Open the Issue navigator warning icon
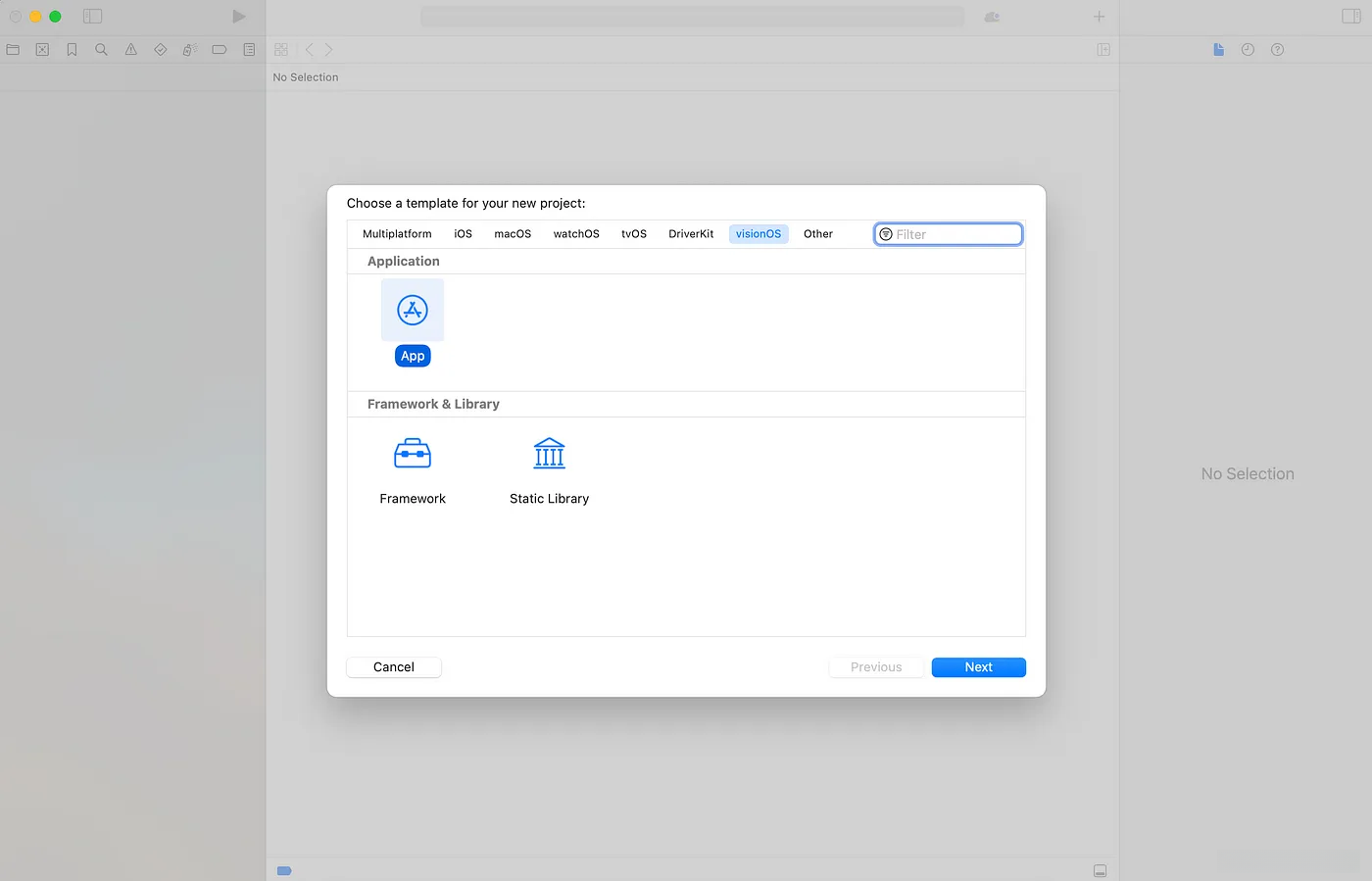 [130, 49]
